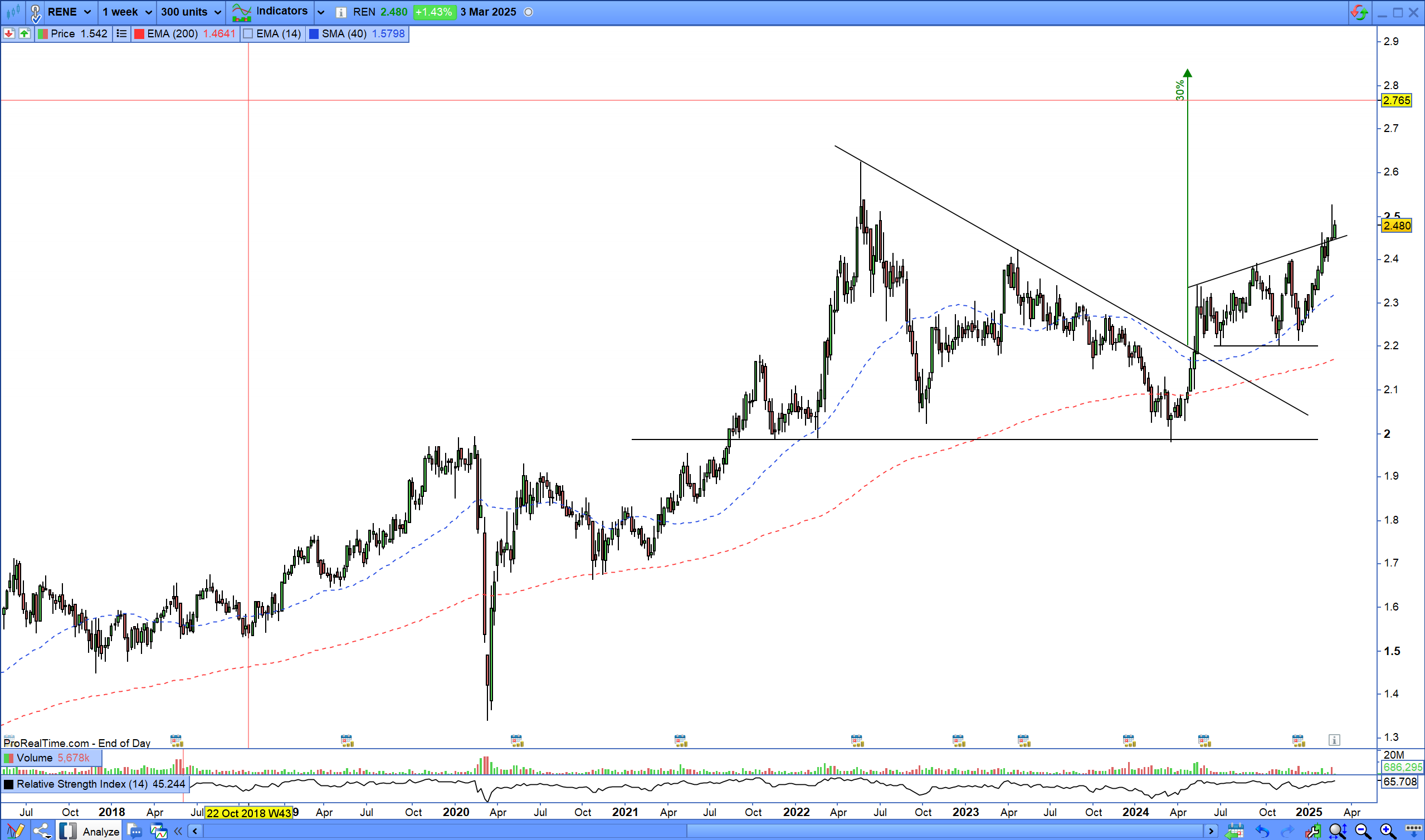Click the horizontal scrollbar right arrow
Image resolution: width=1425 pixels, height=840 pixels.
[1210, 831]
